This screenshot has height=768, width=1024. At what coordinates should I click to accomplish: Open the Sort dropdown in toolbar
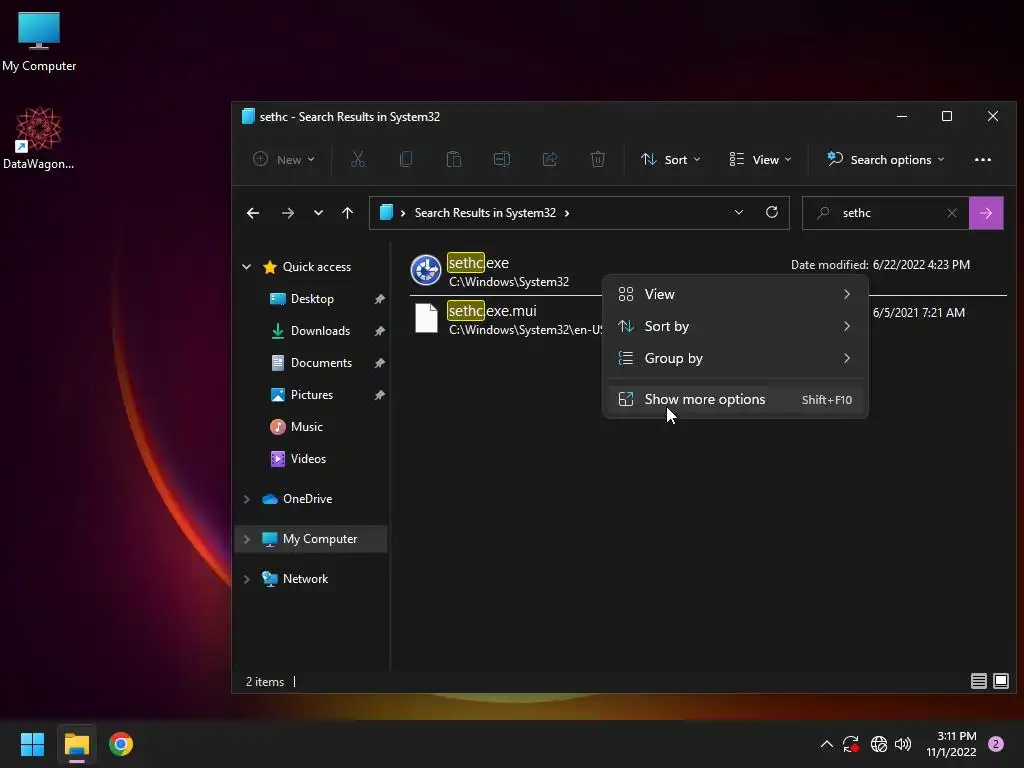pos(671,159)
